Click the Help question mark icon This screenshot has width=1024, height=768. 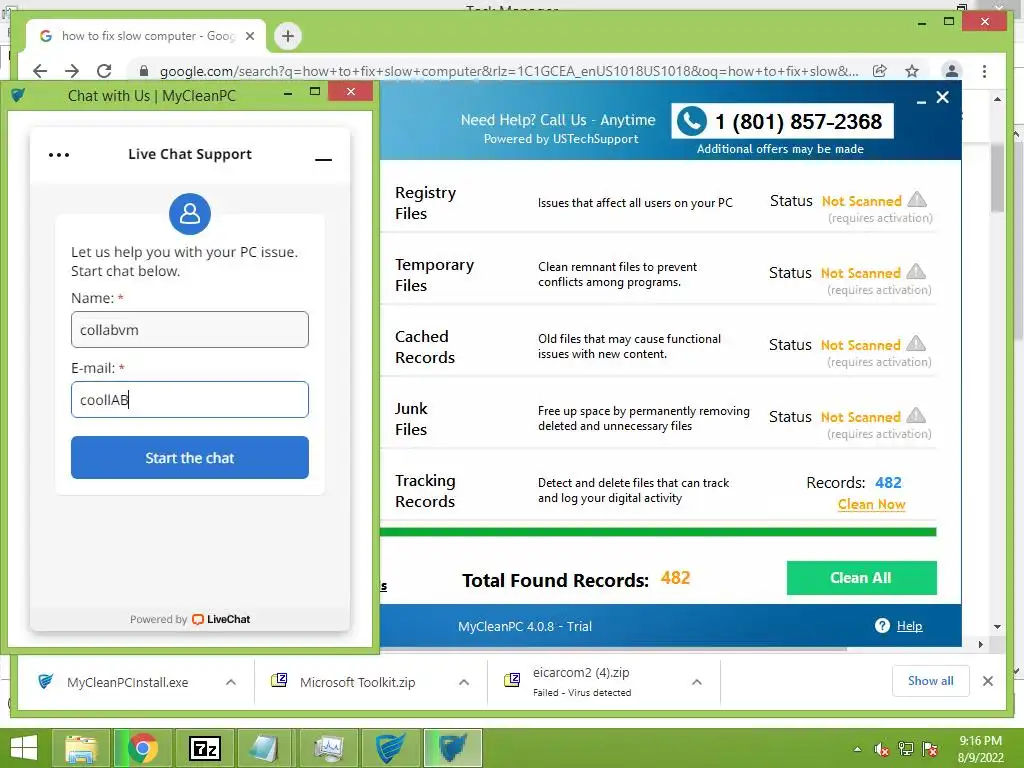(x=882, y=626)
